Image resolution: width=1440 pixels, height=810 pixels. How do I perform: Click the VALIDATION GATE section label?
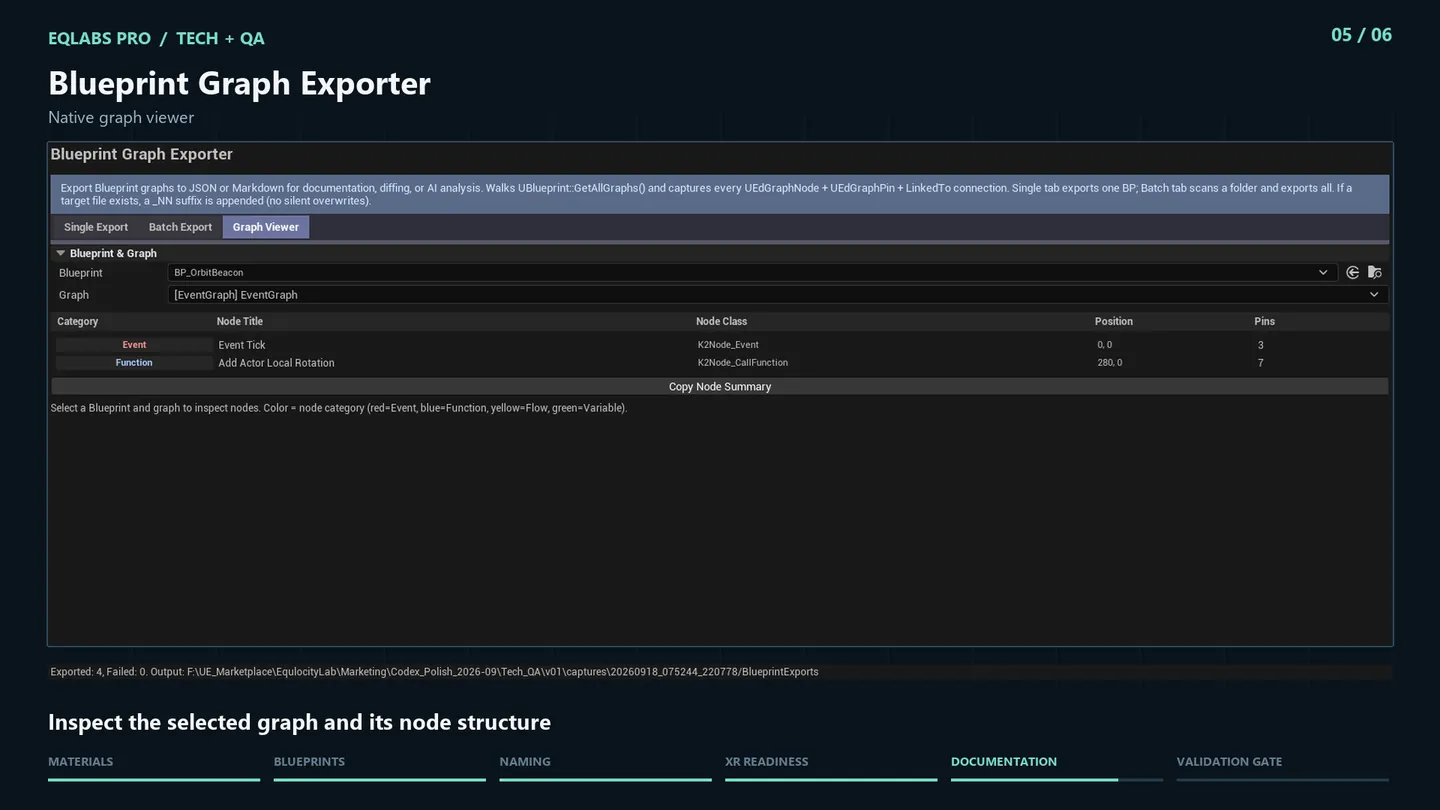pyautogui.click(x=1229, y=762)
